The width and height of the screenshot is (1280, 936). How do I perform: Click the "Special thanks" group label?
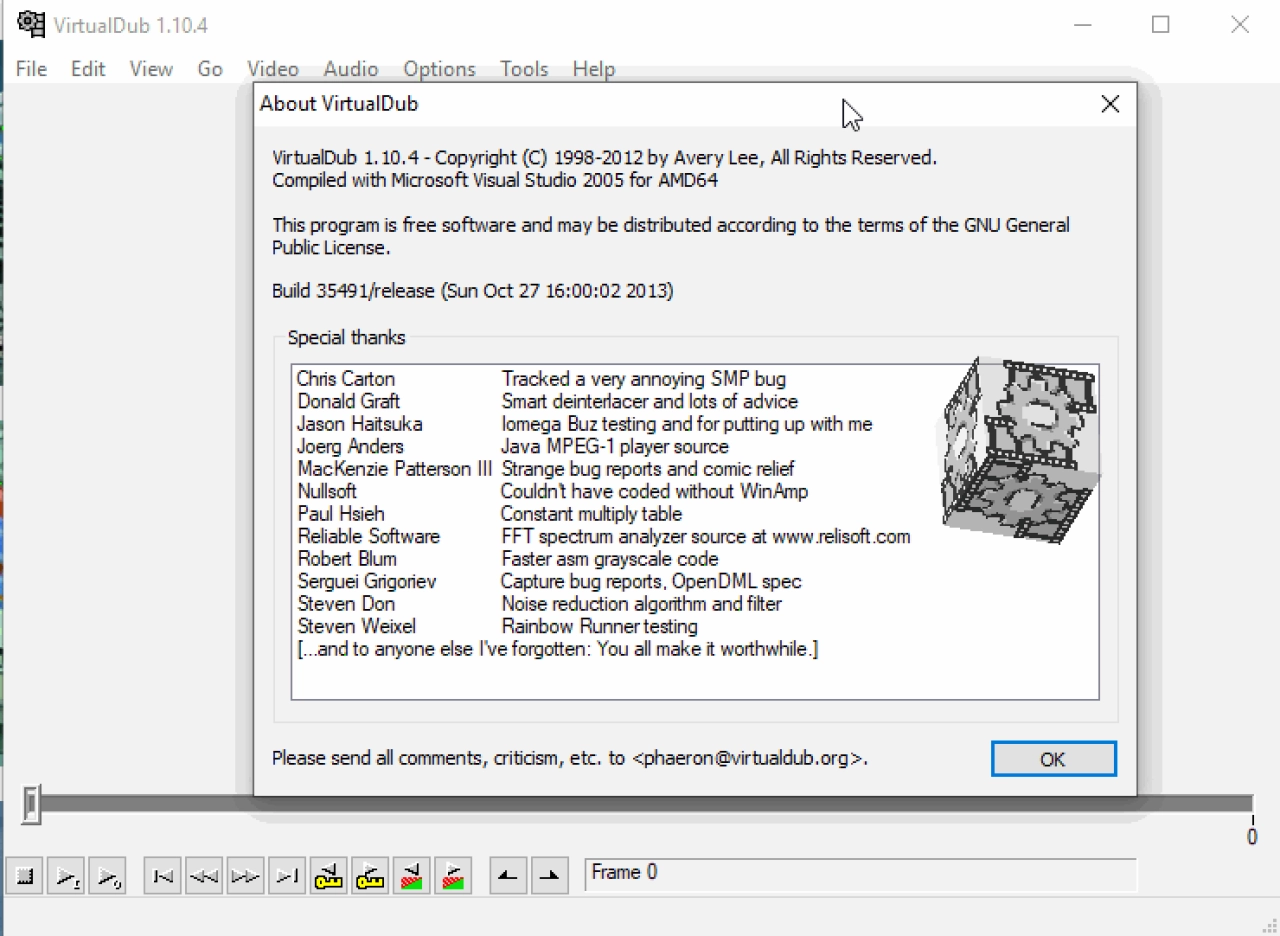tap(346, 338)
